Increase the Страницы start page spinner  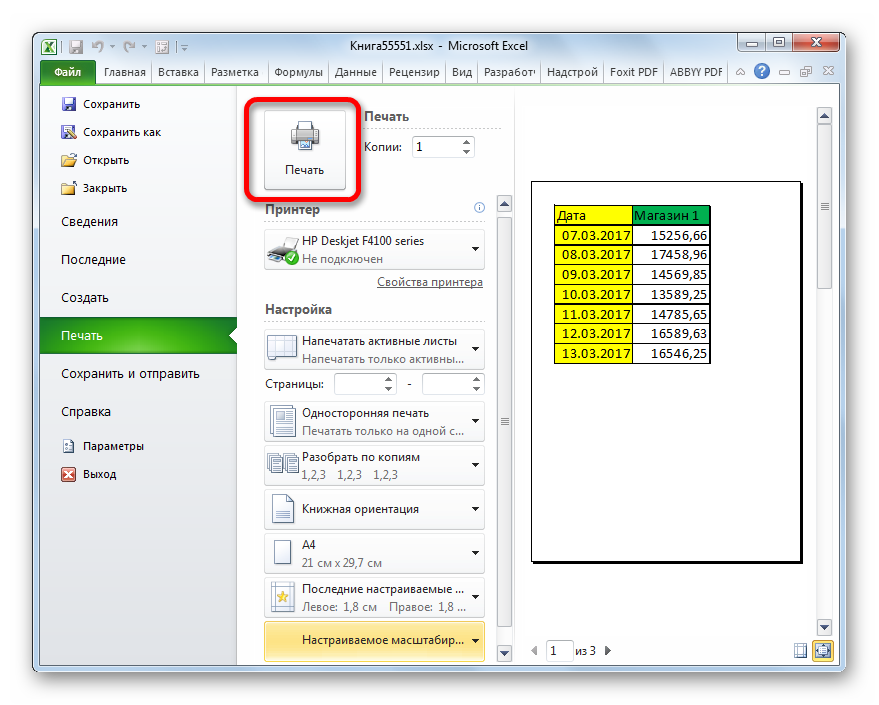coord(389,379)
